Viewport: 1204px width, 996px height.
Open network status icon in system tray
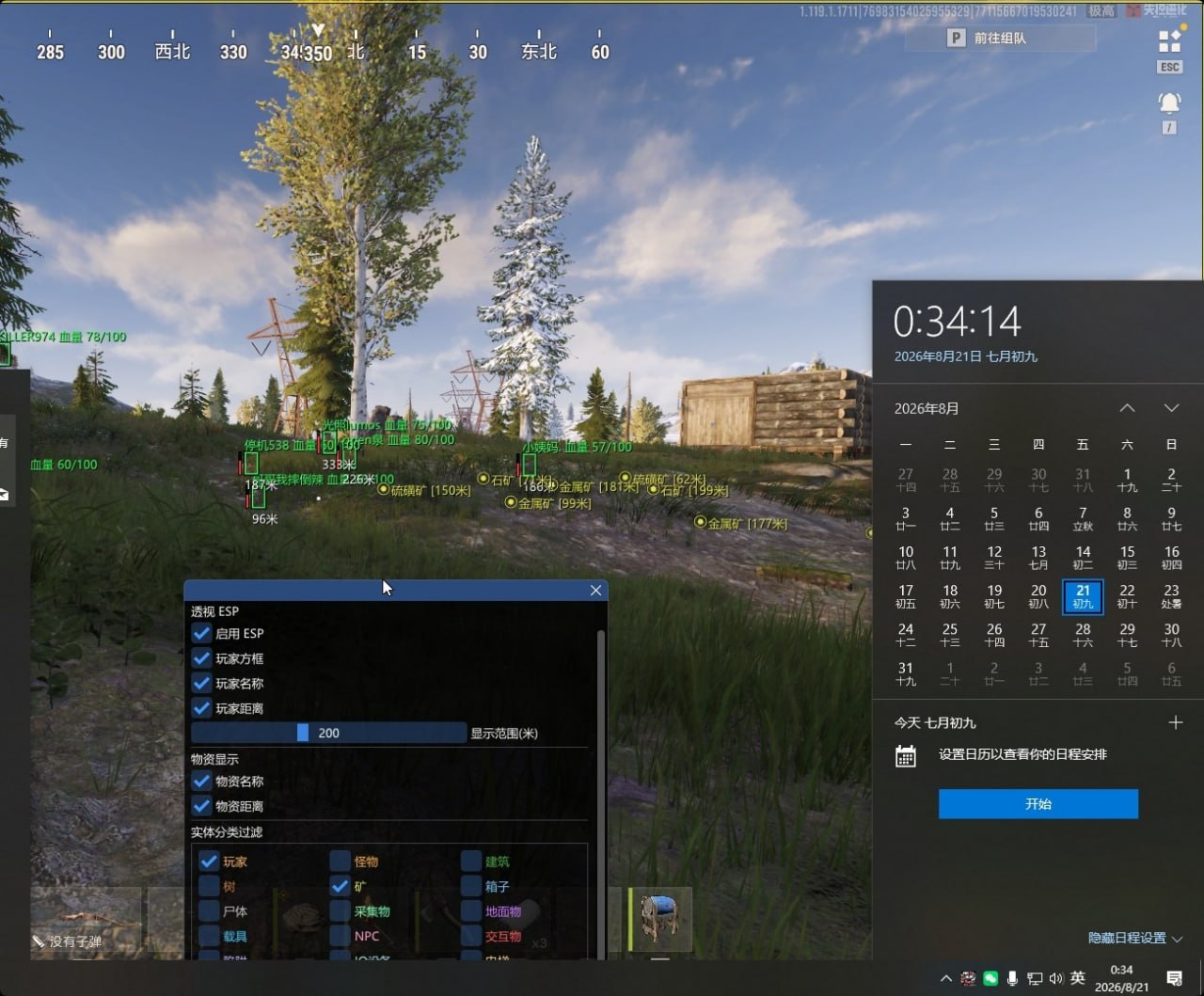point(1034,978)
